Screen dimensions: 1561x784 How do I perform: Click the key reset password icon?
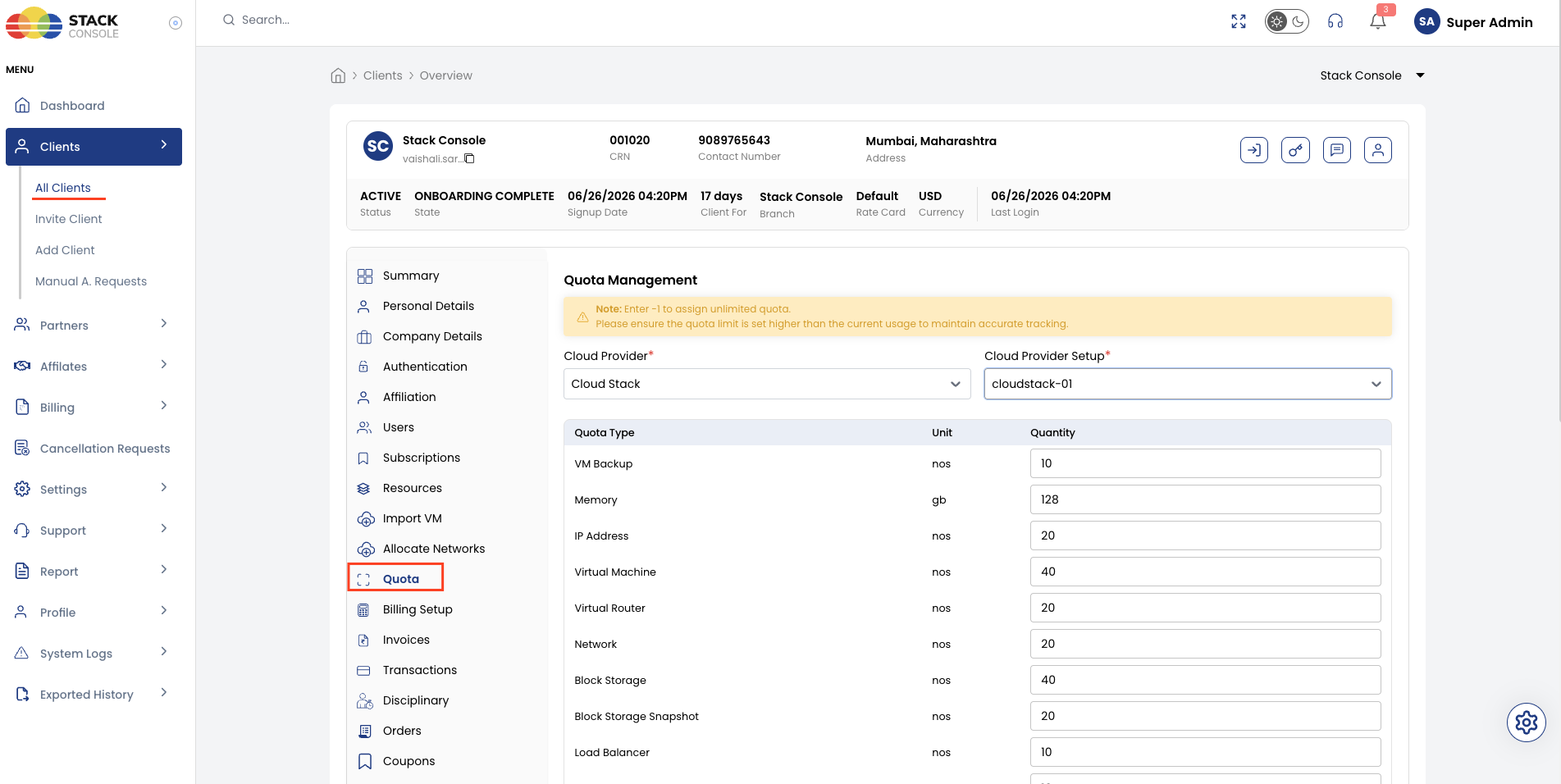[x=1295, y=150]
